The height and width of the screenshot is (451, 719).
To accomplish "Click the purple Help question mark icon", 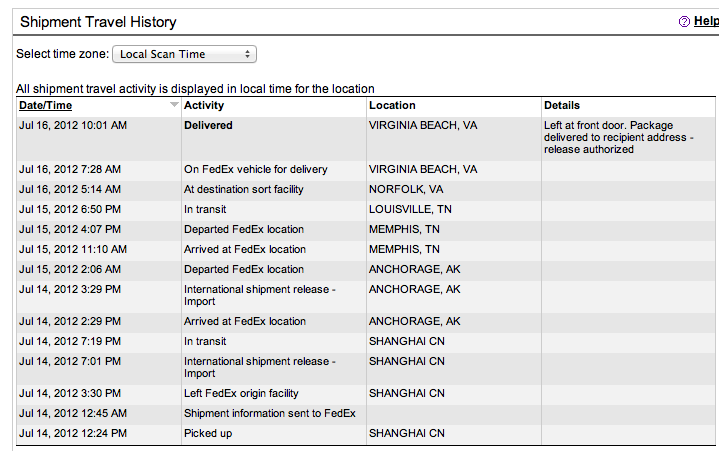I will tap(684, 22).
